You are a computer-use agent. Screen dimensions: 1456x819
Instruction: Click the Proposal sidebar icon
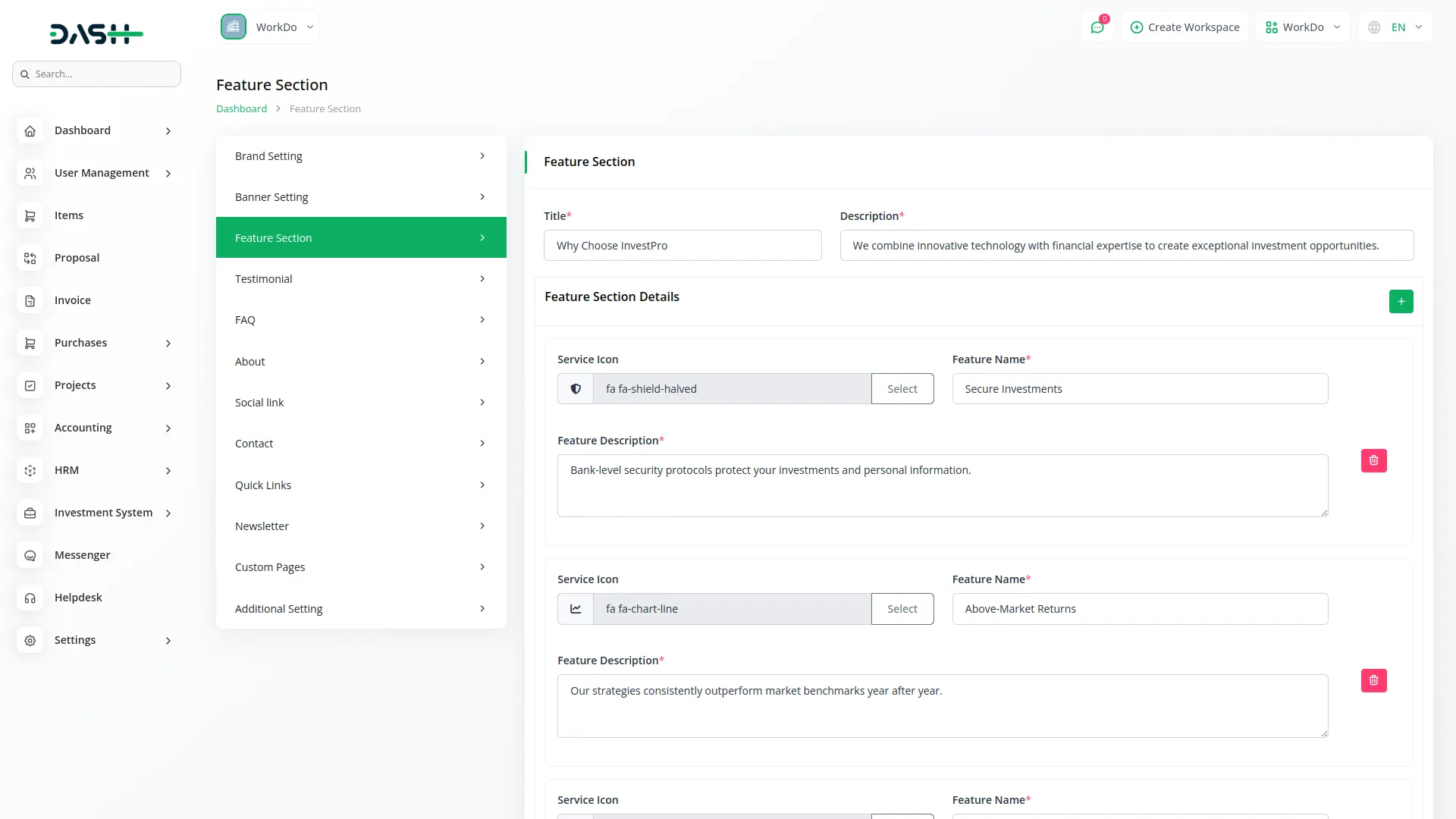[30, 259]
